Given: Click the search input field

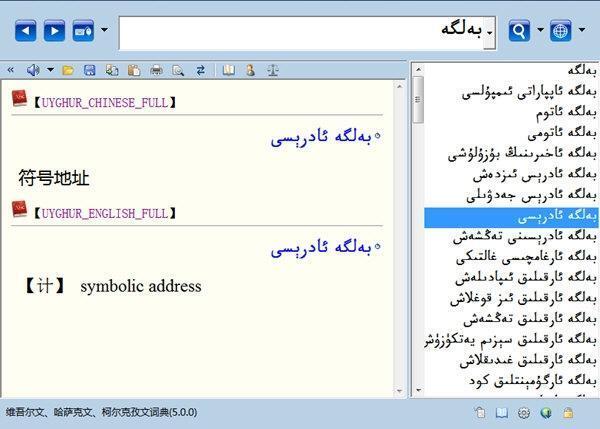Looking at the screenshot, I should (300, 32).
